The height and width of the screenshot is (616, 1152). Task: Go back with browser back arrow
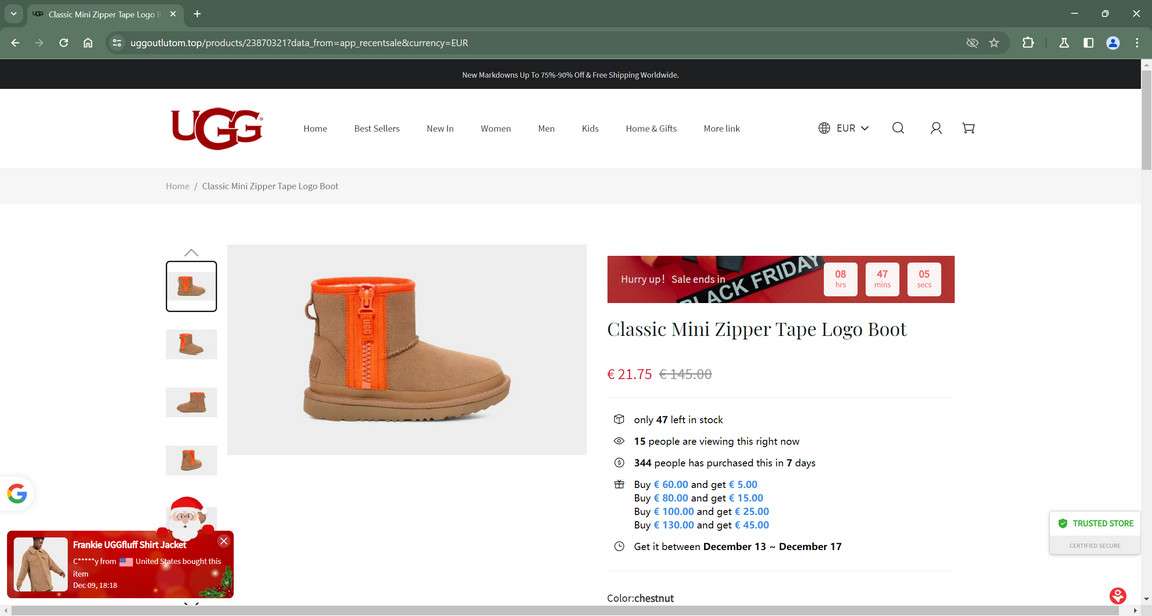[15, 43]
